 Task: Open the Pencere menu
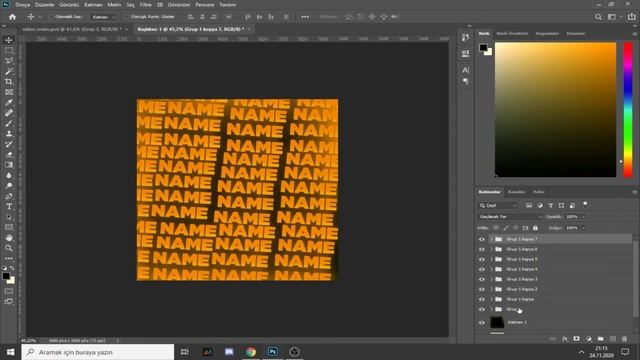205,4
